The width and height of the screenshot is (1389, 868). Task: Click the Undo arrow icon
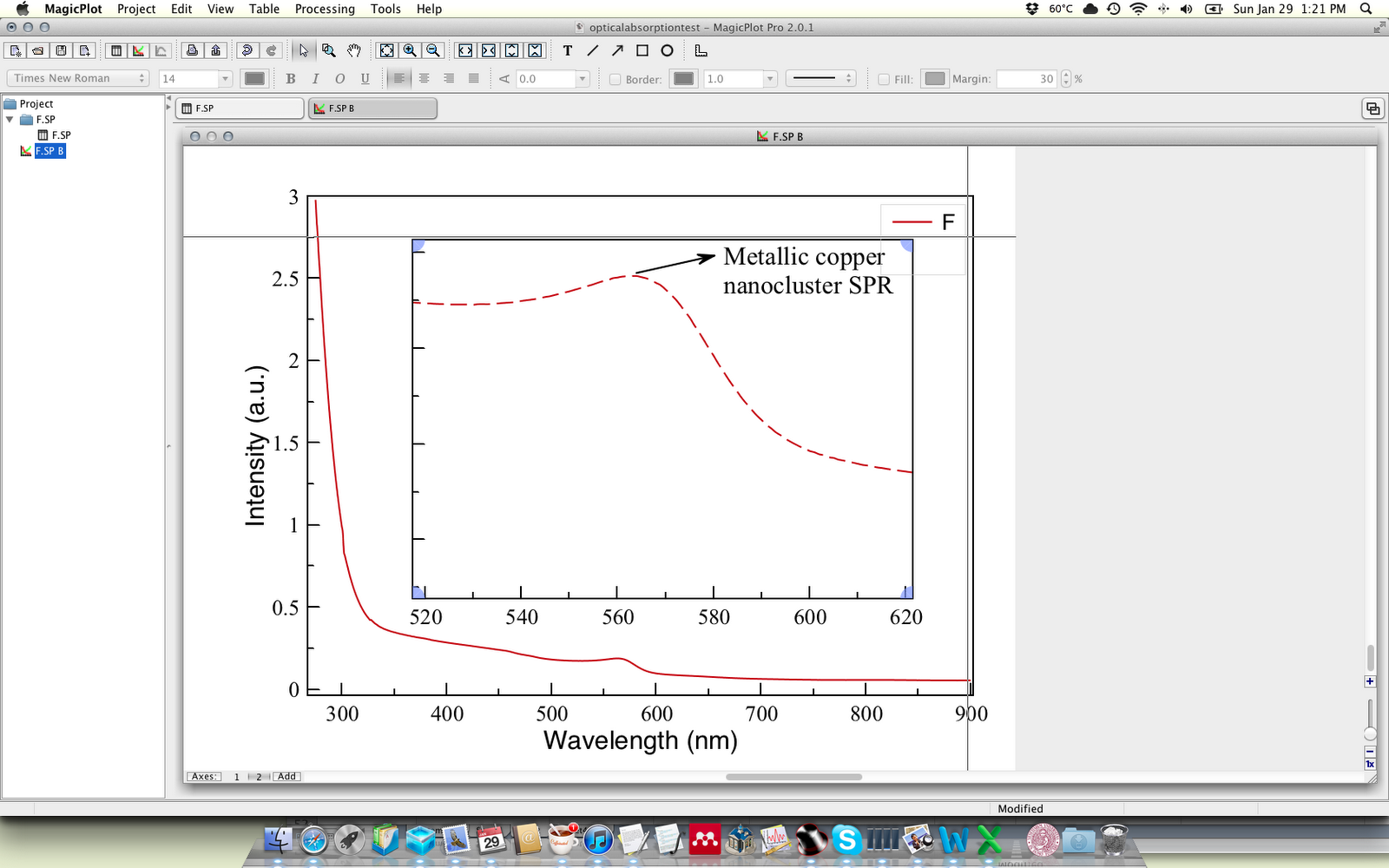pos(247,50)
